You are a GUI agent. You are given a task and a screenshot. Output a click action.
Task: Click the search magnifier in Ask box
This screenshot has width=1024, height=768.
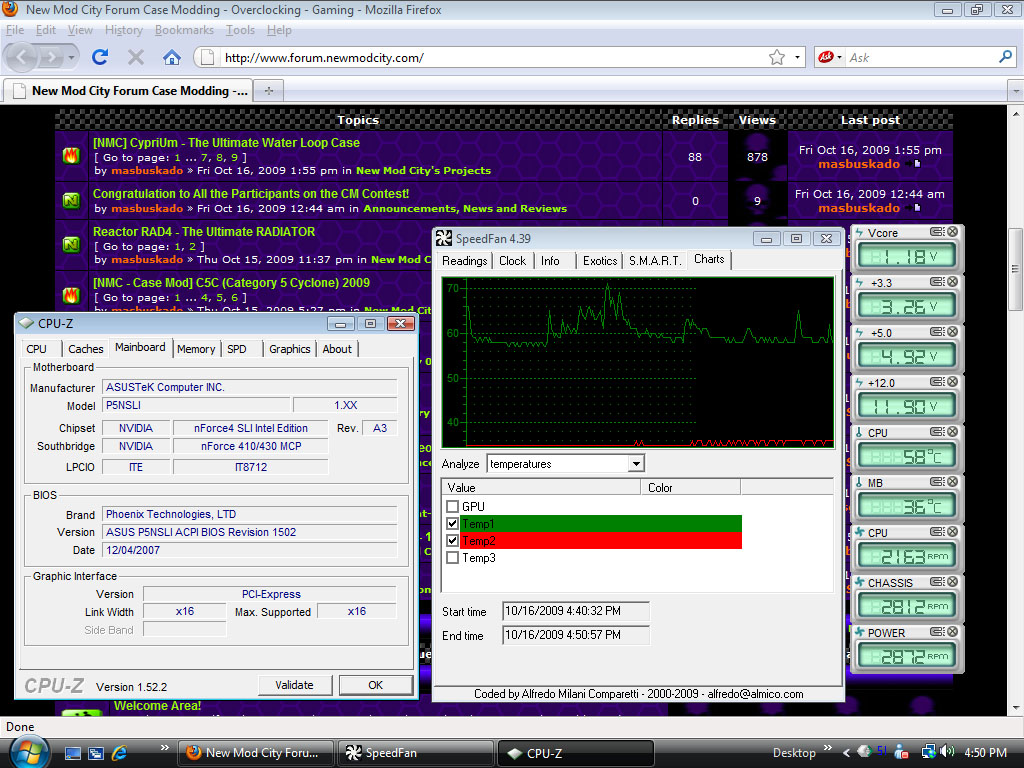(1006, 57)
